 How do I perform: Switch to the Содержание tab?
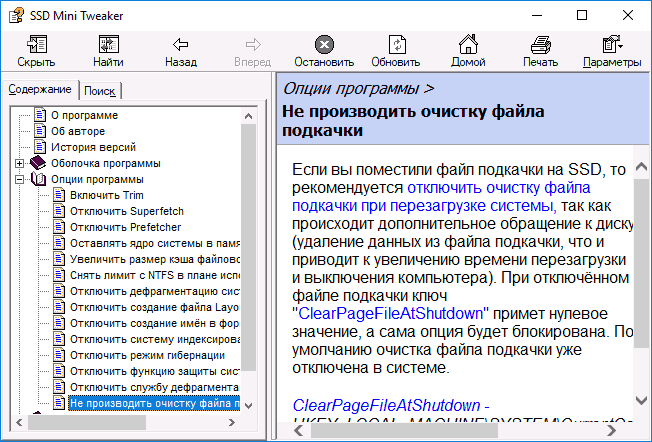40,89
